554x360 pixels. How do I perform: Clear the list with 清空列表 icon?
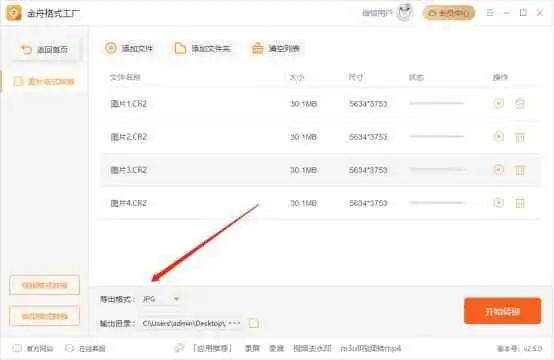click(258, 48)
